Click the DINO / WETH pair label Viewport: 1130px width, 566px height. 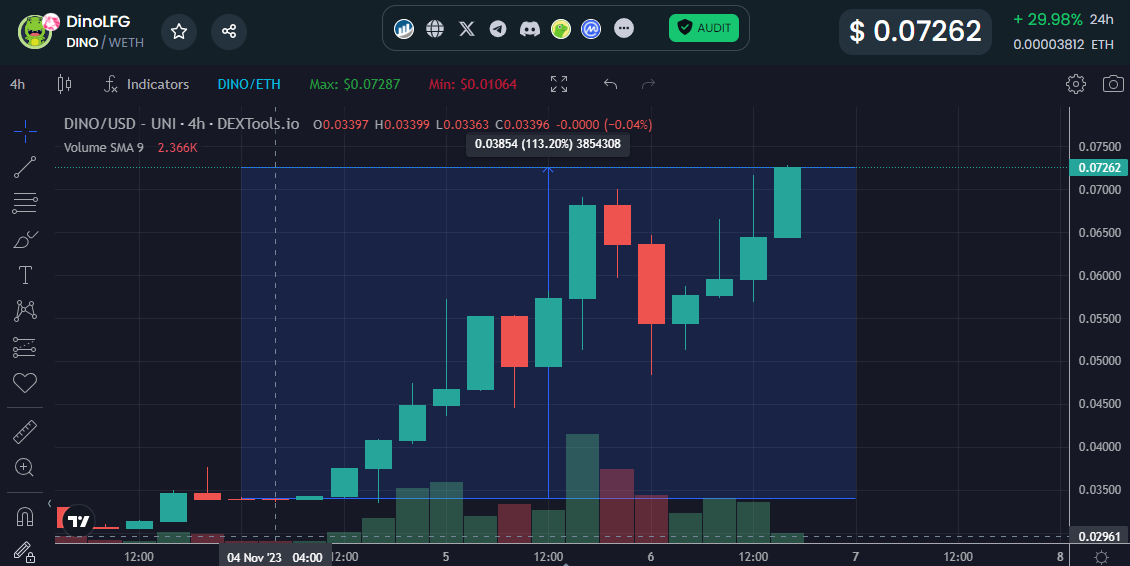(105, 43)
